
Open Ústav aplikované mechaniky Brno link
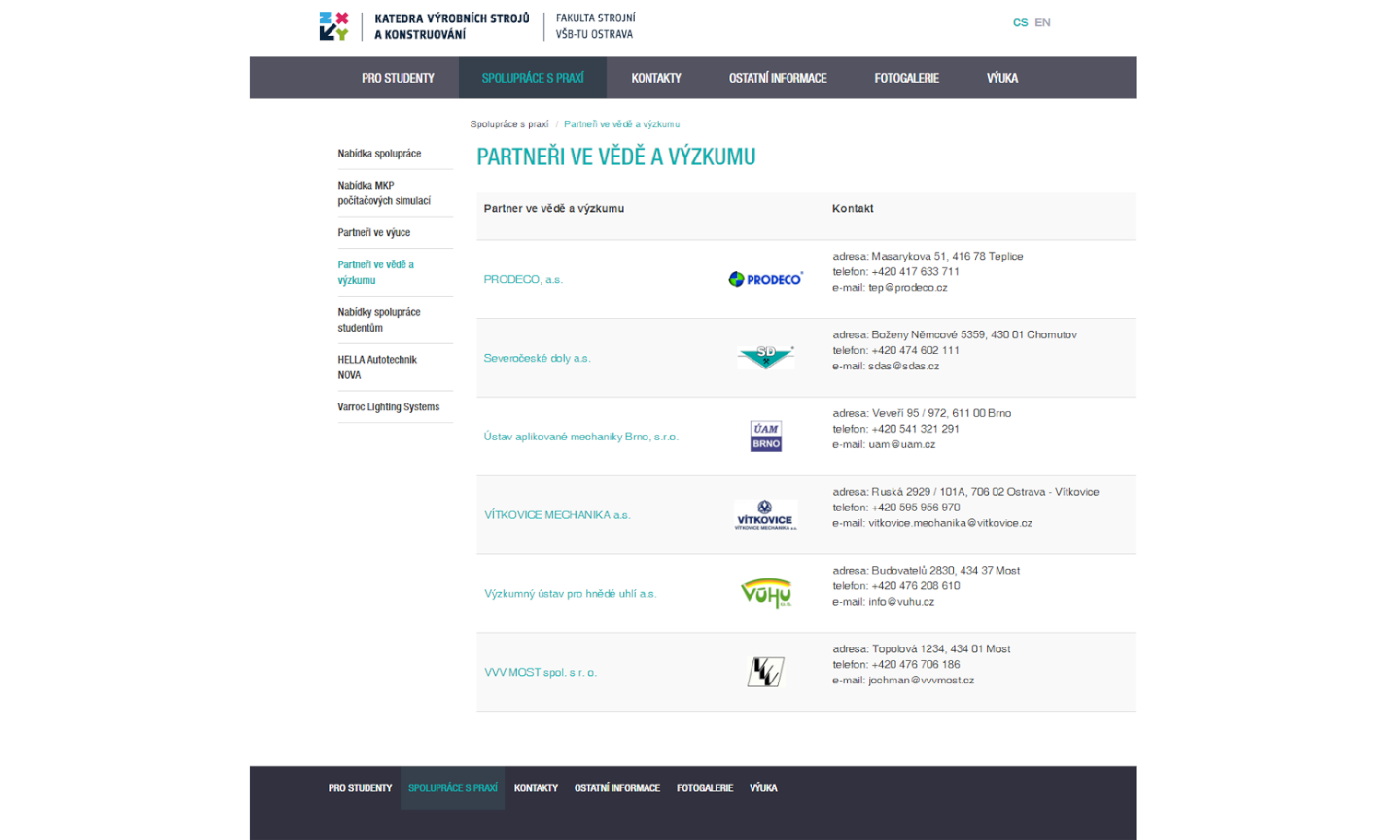(x=580, y=437)
